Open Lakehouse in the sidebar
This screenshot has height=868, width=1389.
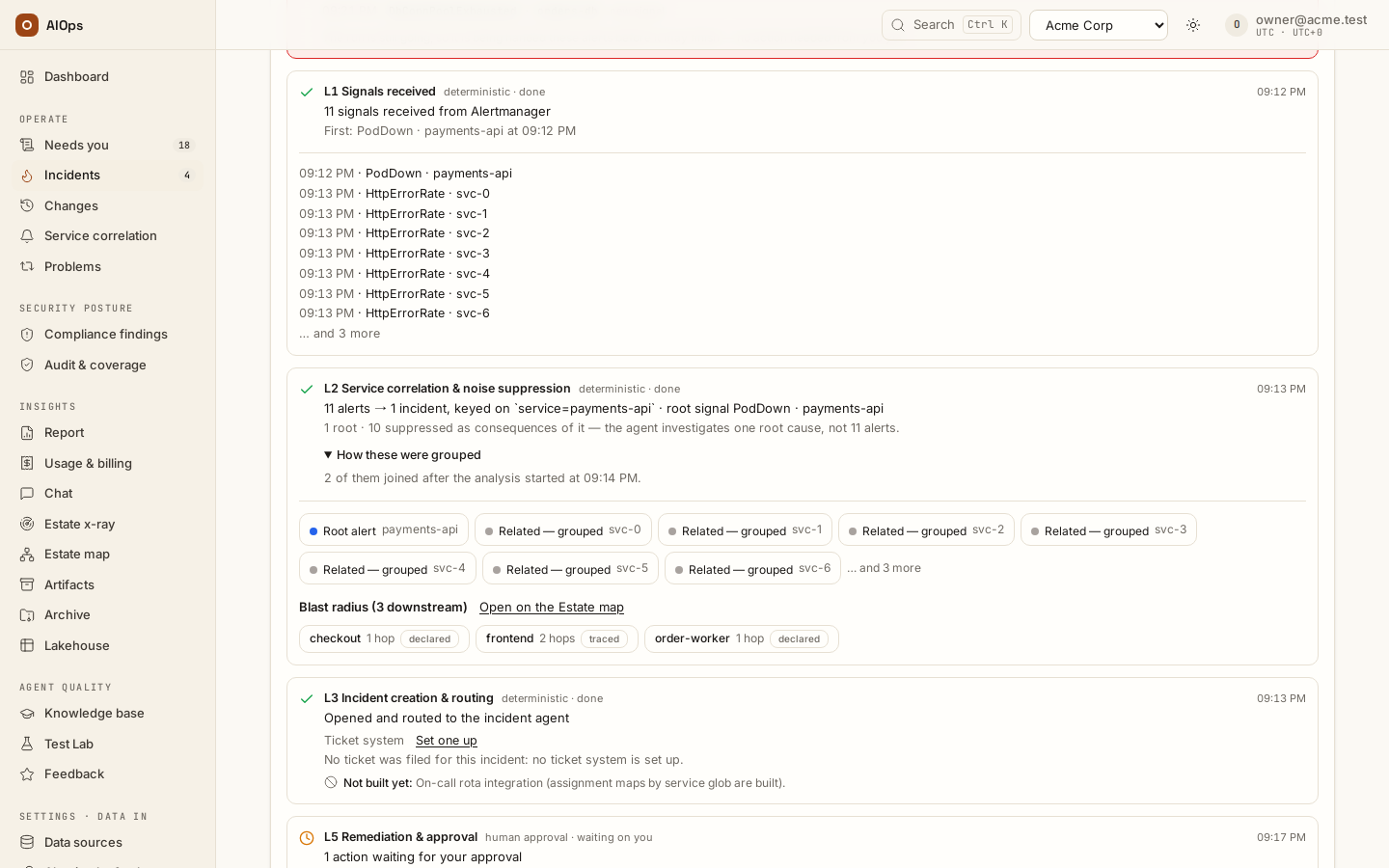tap(108, 646)
